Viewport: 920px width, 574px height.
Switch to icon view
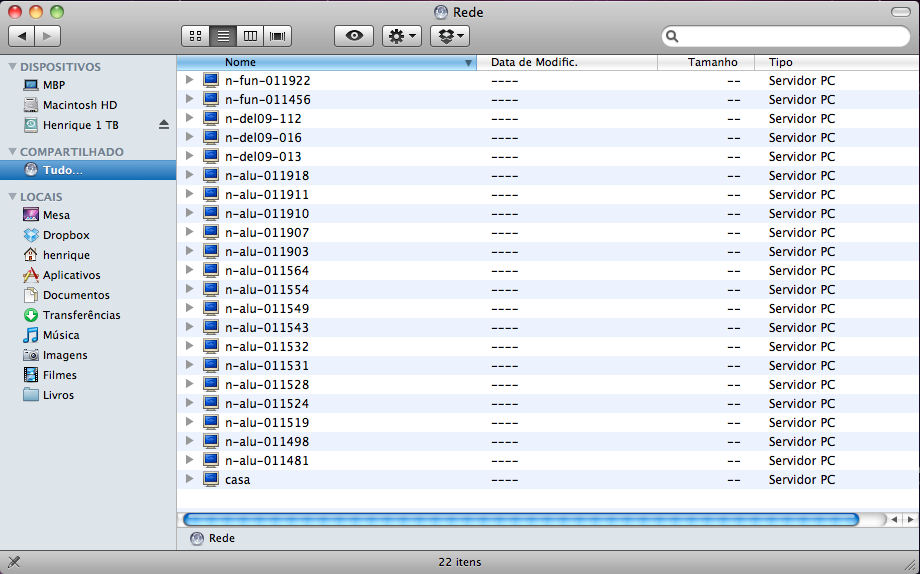pos(195,36)
